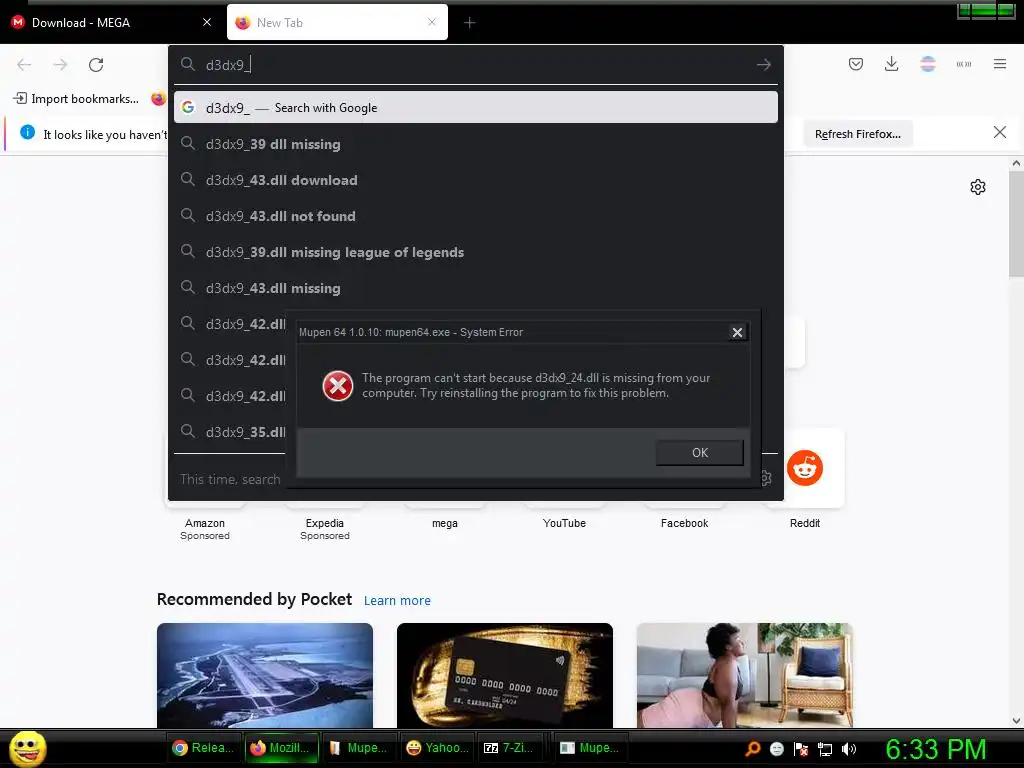Click the Refresh Firefox button
The image size is (1024, 768).
857,134
